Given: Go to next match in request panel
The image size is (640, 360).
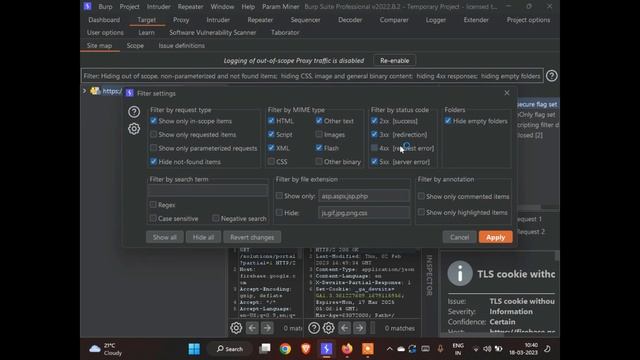Looking at the screenshot, I should tap(267, 328).
